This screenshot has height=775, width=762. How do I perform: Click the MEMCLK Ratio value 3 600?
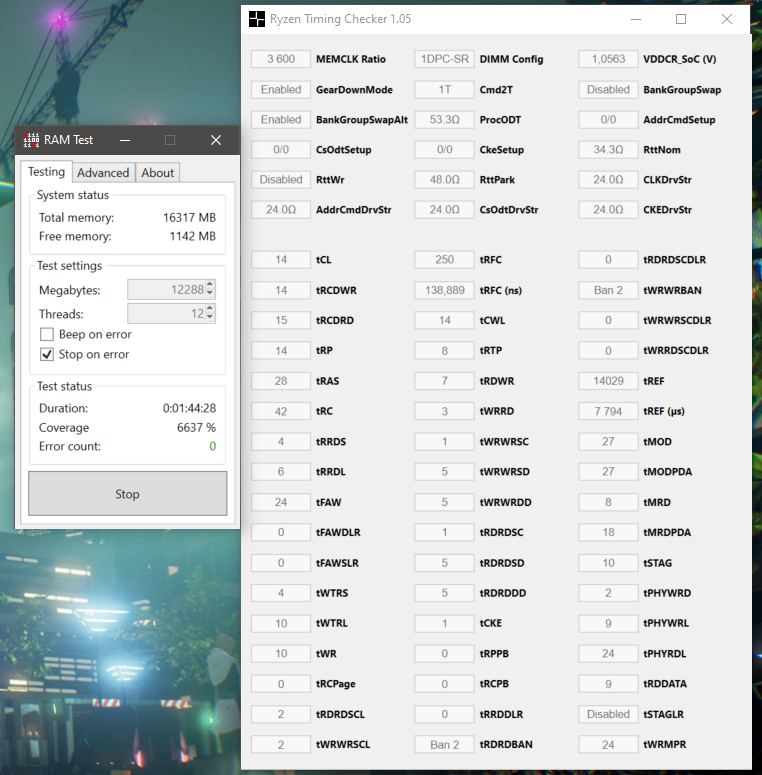(x=281, y=59)
